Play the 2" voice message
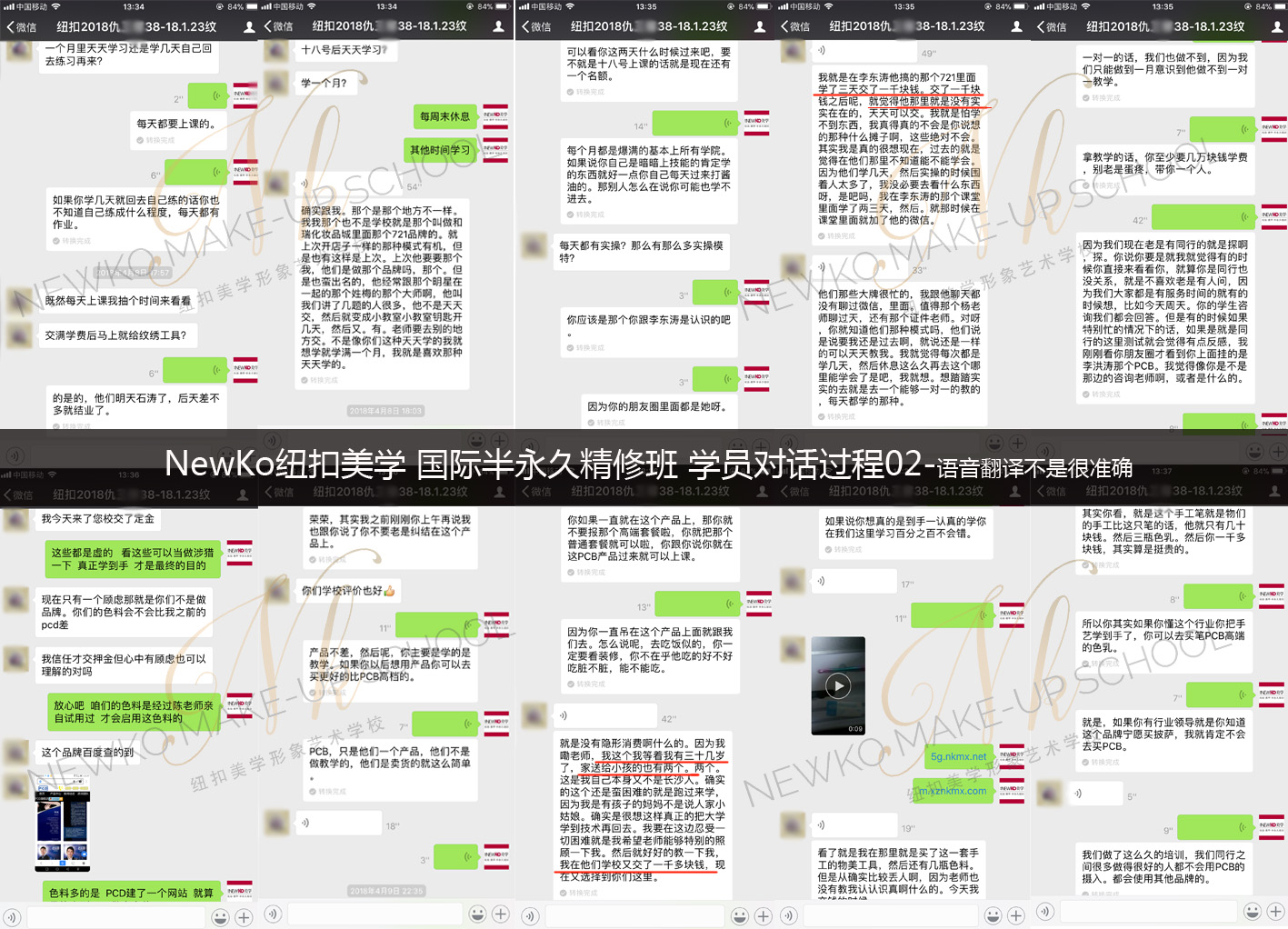This screenshot has height=929, width=1288. pyautogui.click(x=207, y=95)
